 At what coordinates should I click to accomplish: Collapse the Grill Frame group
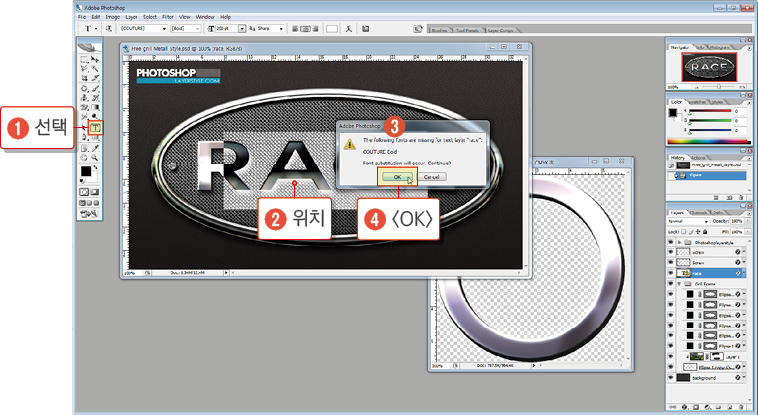[x=679, y=284]
